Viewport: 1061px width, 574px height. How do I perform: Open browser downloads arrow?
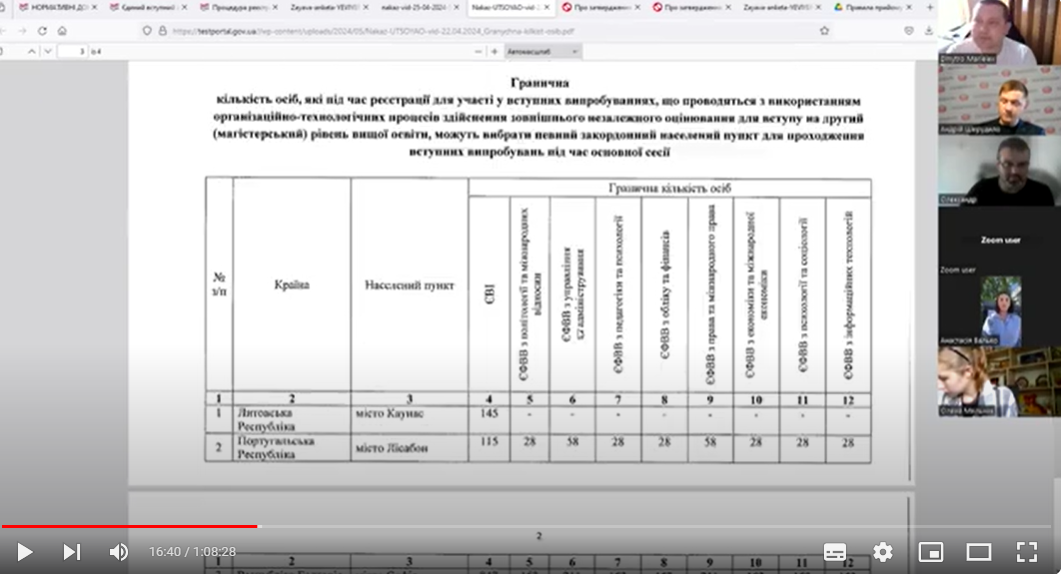pos(929,31)
